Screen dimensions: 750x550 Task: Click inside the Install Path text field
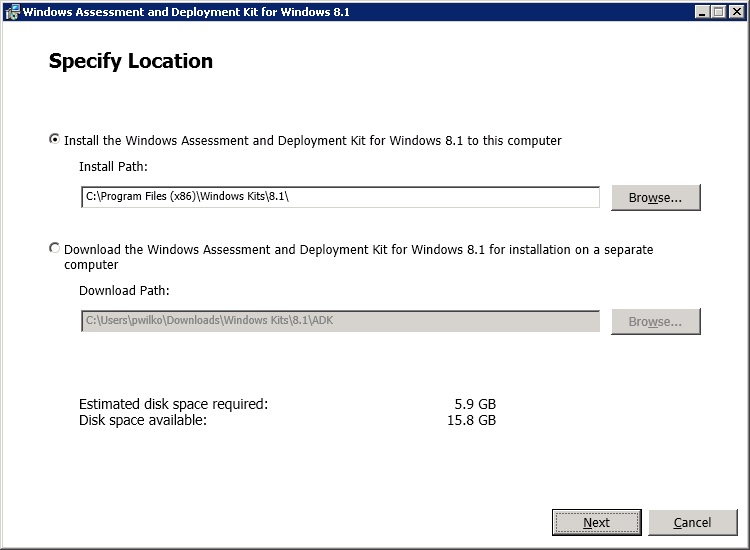tap(340, 197)
